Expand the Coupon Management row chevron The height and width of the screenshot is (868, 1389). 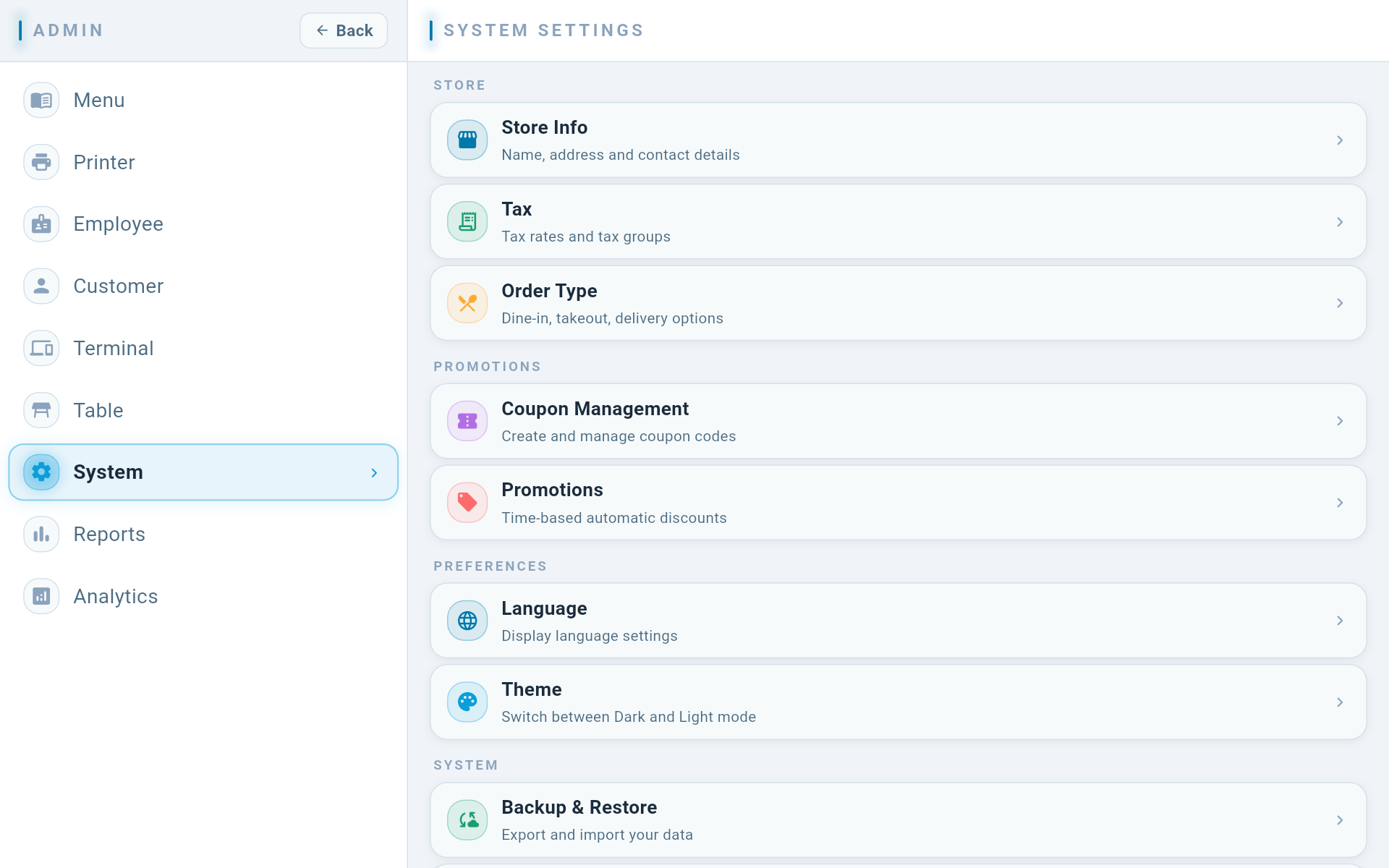click(1340, 421)
